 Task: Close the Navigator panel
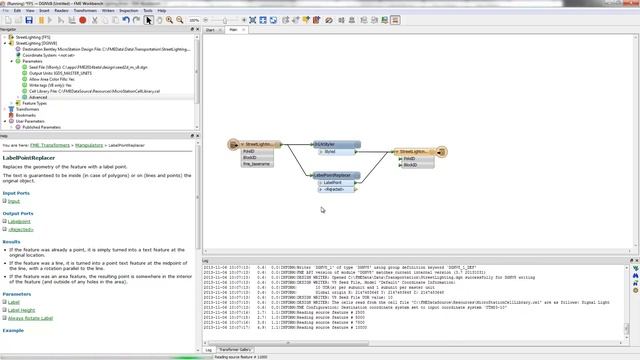(198, 29)
